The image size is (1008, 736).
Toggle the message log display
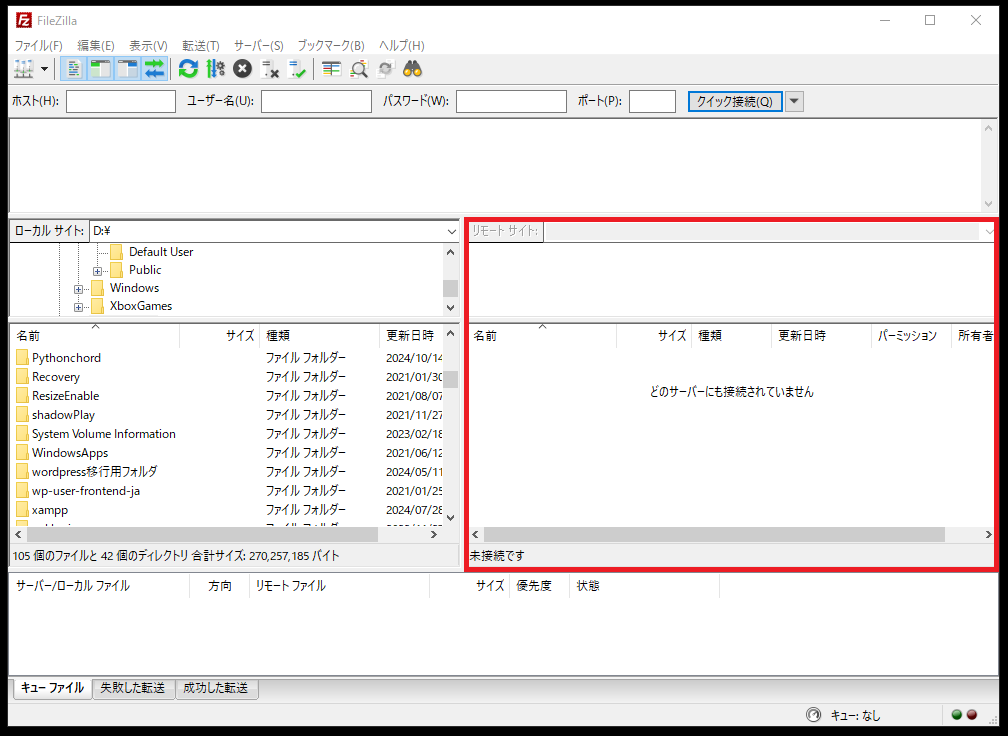[x=74, y=69]
